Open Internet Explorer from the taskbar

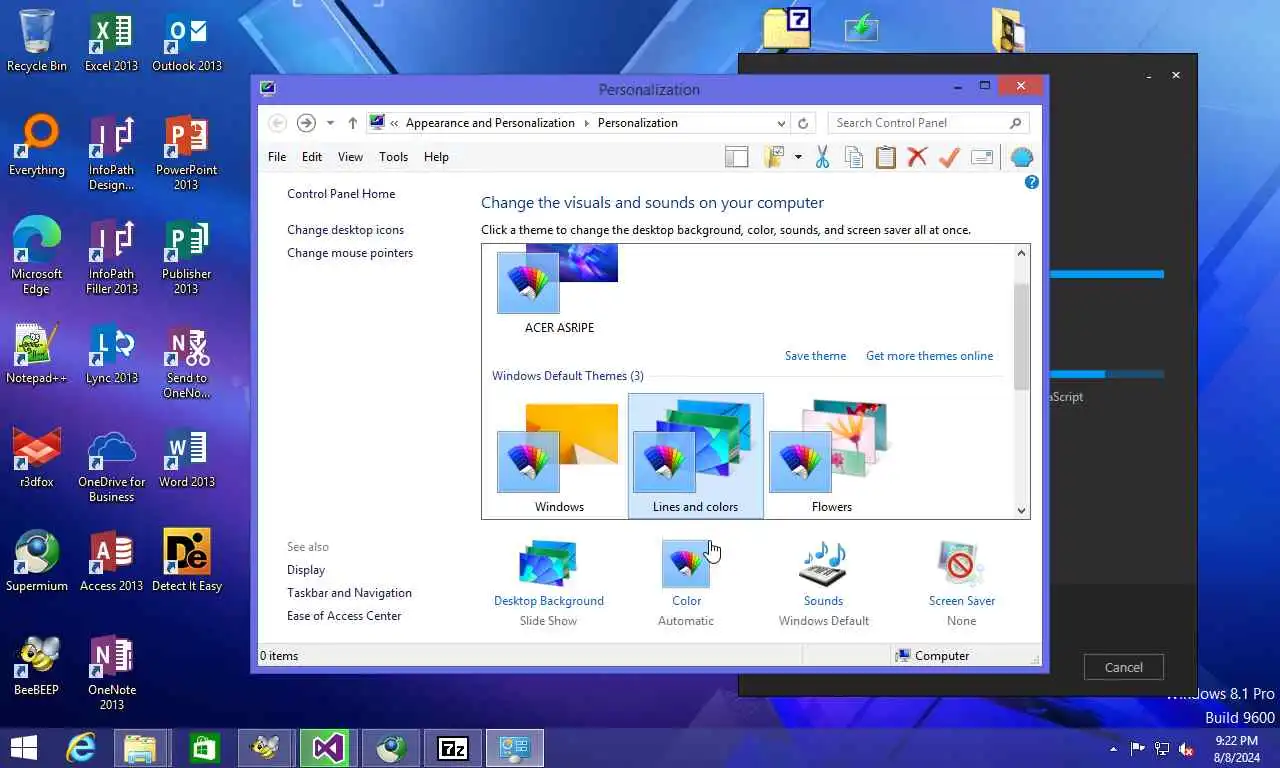tap(81, 748)
